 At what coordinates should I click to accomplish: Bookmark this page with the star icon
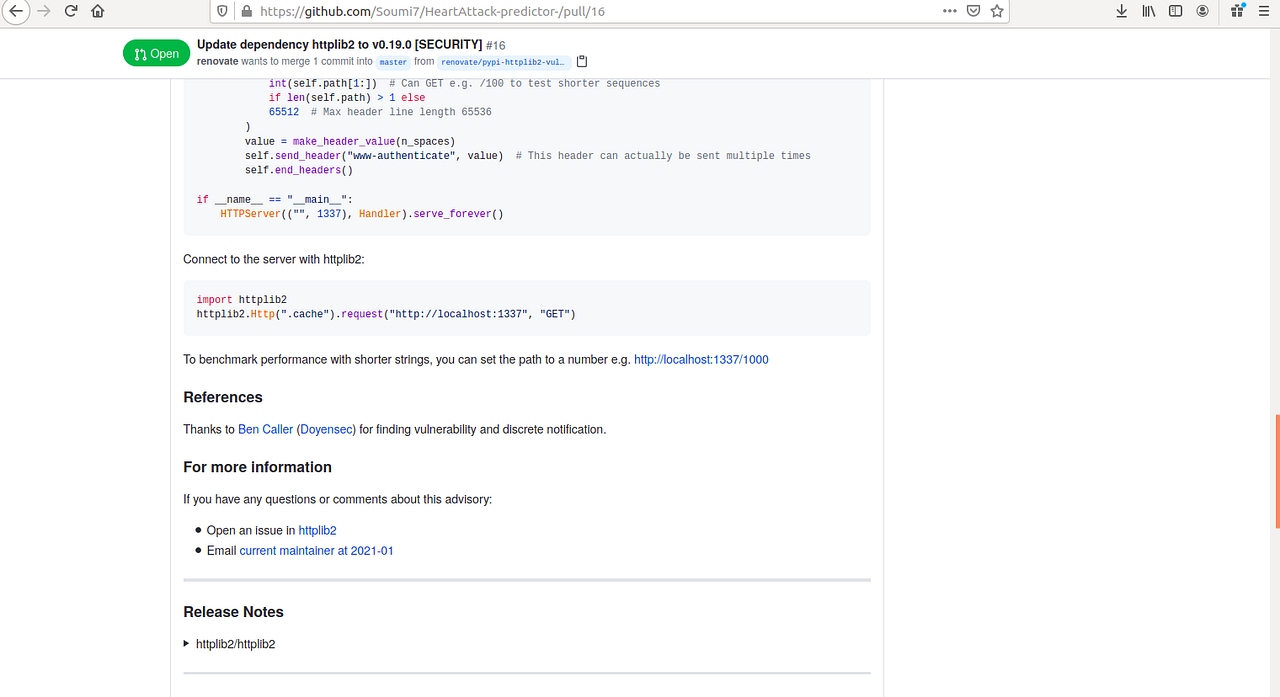(995, 11)
